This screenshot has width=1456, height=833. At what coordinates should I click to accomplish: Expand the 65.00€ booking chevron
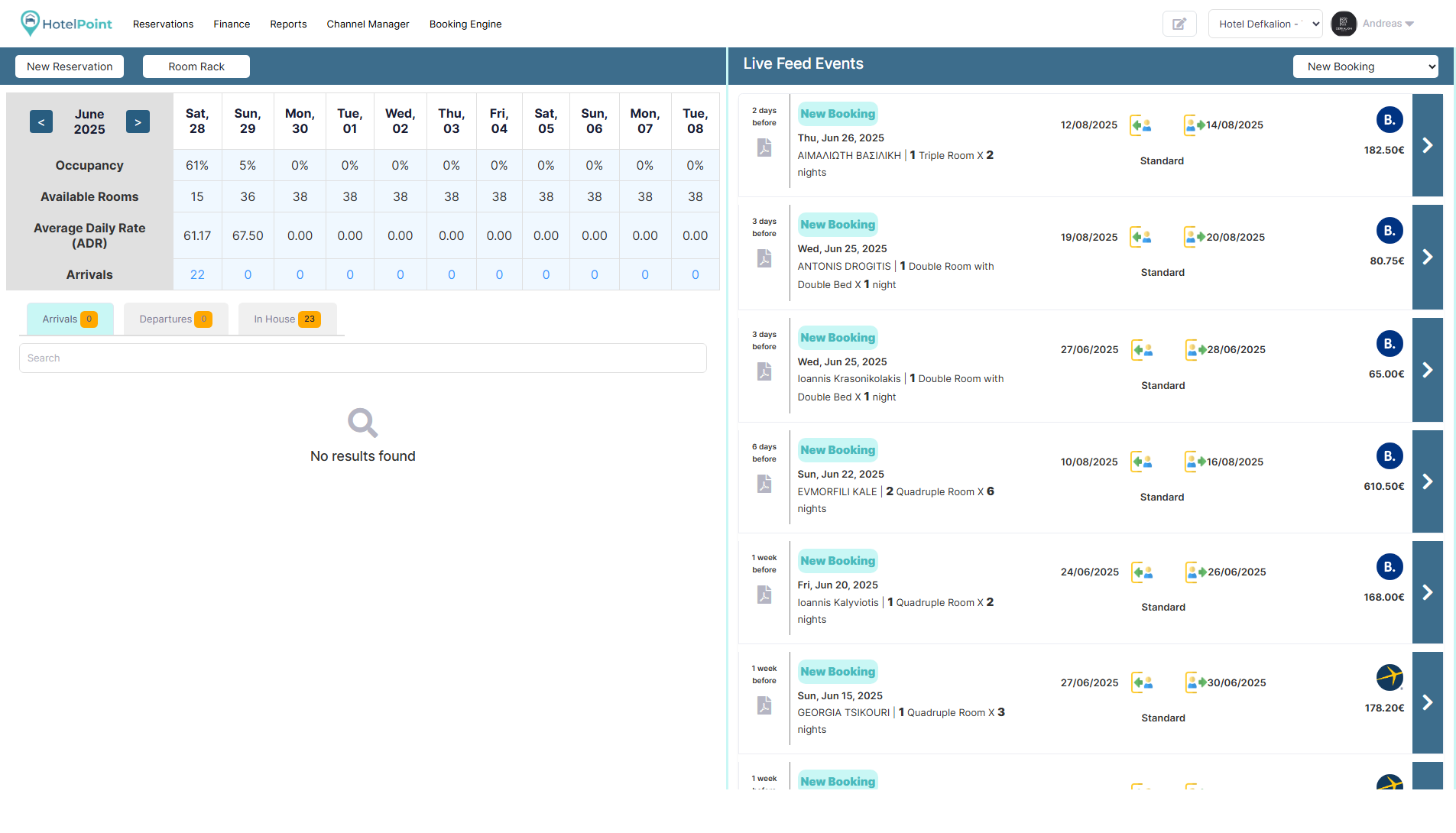(1427, 370)
